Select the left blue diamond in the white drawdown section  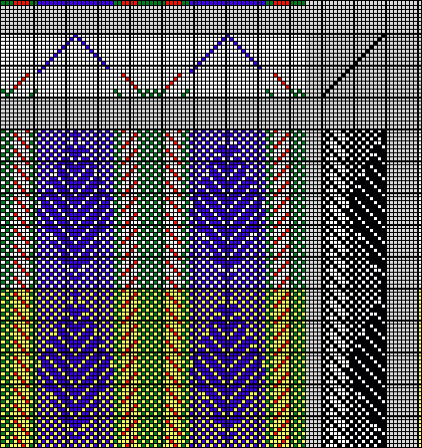75,209
